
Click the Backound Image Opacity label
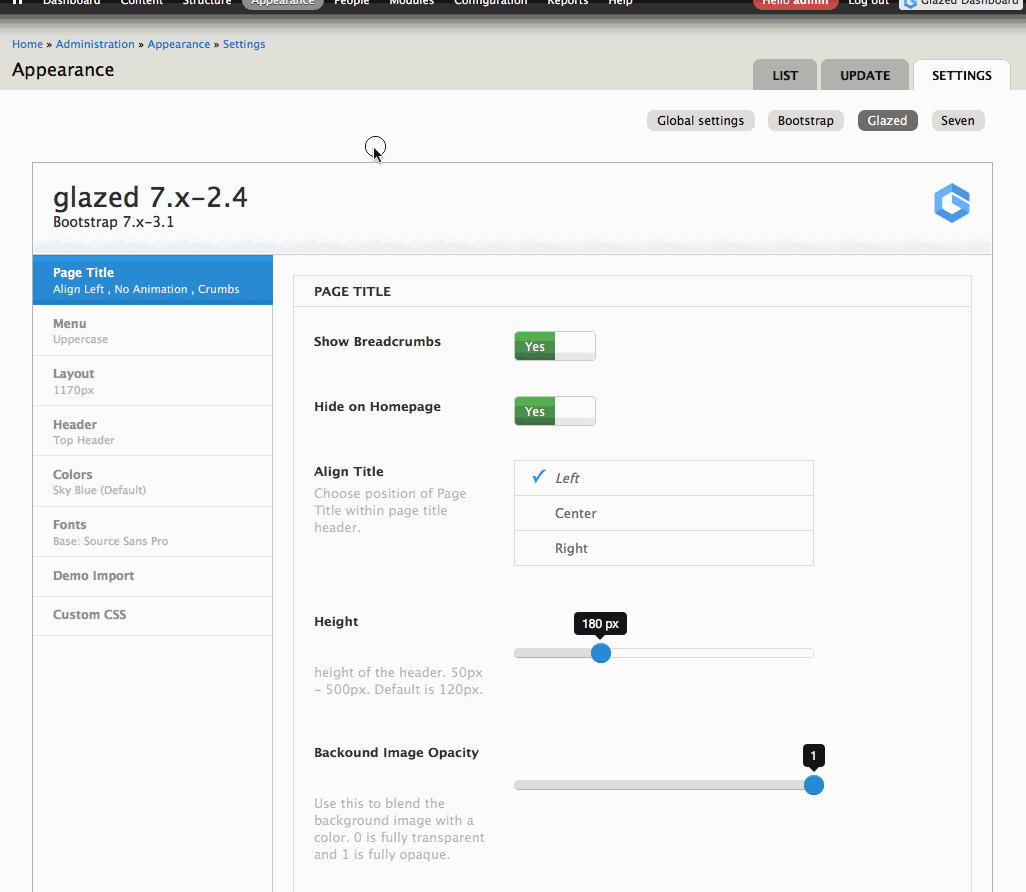[396, 753]
